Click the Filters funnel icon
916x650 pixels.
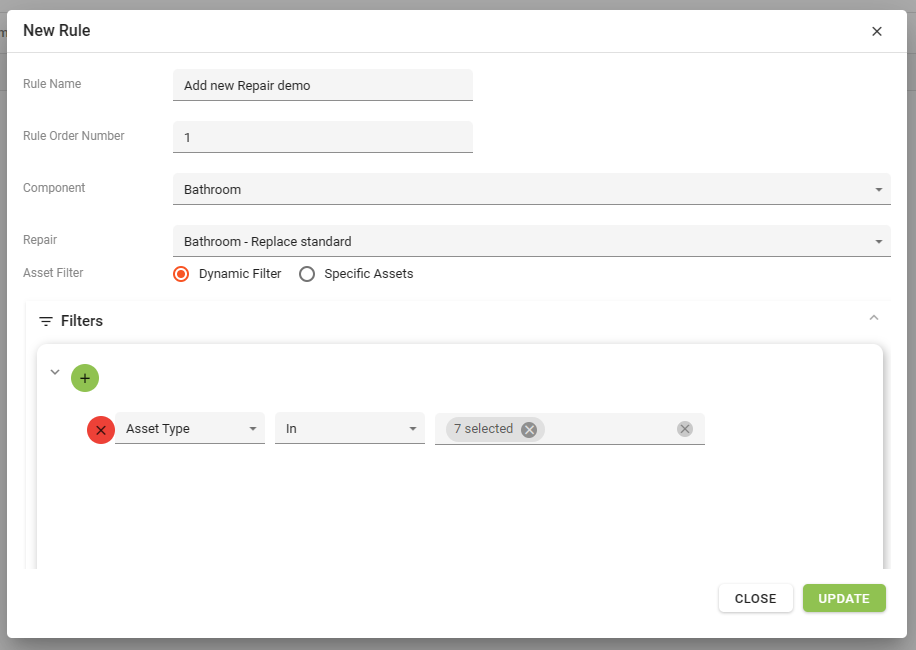click(46, 321)
